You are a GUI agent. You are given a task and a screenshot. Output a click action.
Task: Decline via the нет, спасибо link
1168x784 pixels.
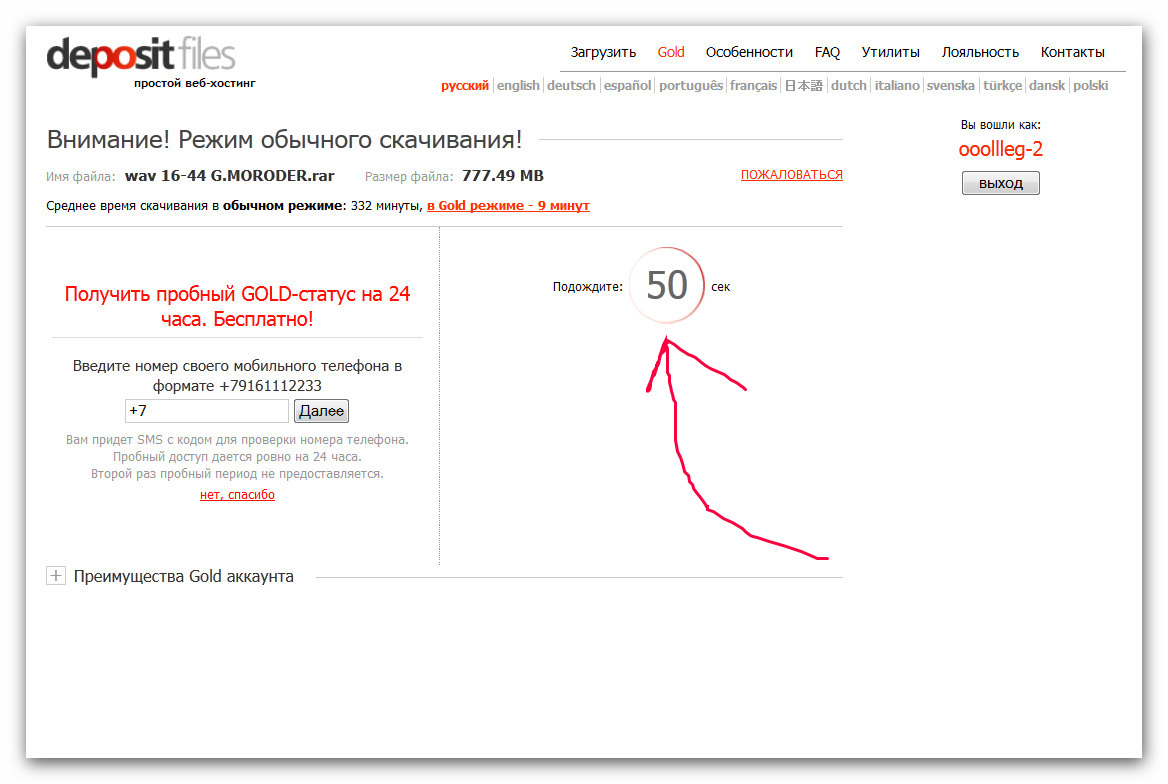237,495
